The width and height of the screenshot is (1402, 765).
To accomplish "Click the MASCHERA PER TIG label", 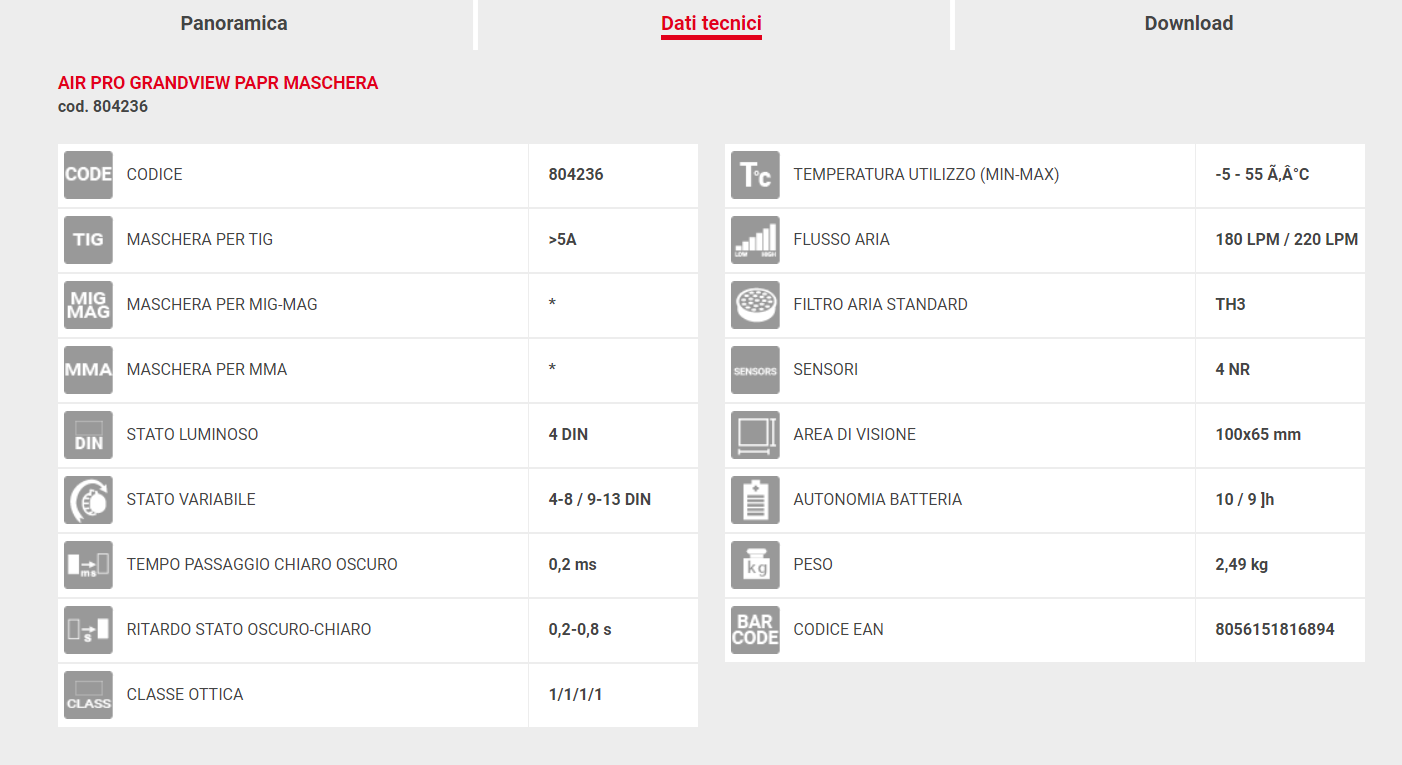I will click(200, 240).
